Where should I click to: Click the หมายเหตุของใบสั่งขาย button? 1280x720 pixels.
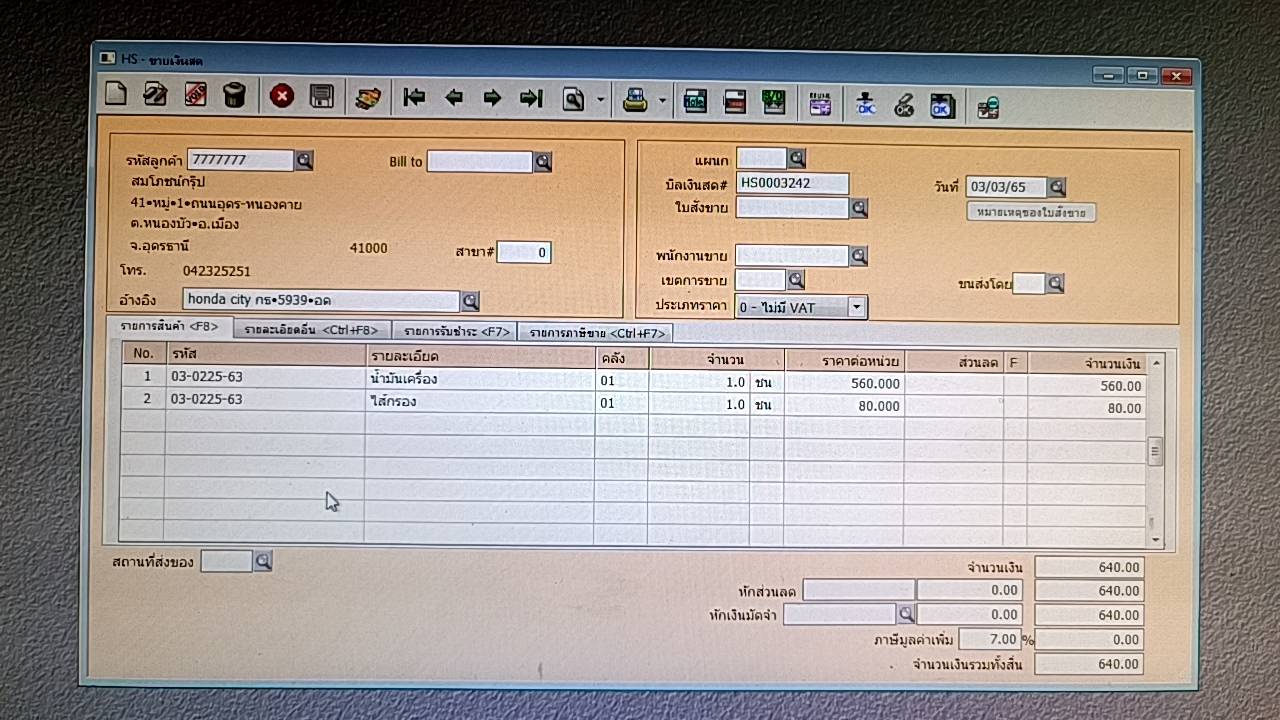click(1031, 213)
